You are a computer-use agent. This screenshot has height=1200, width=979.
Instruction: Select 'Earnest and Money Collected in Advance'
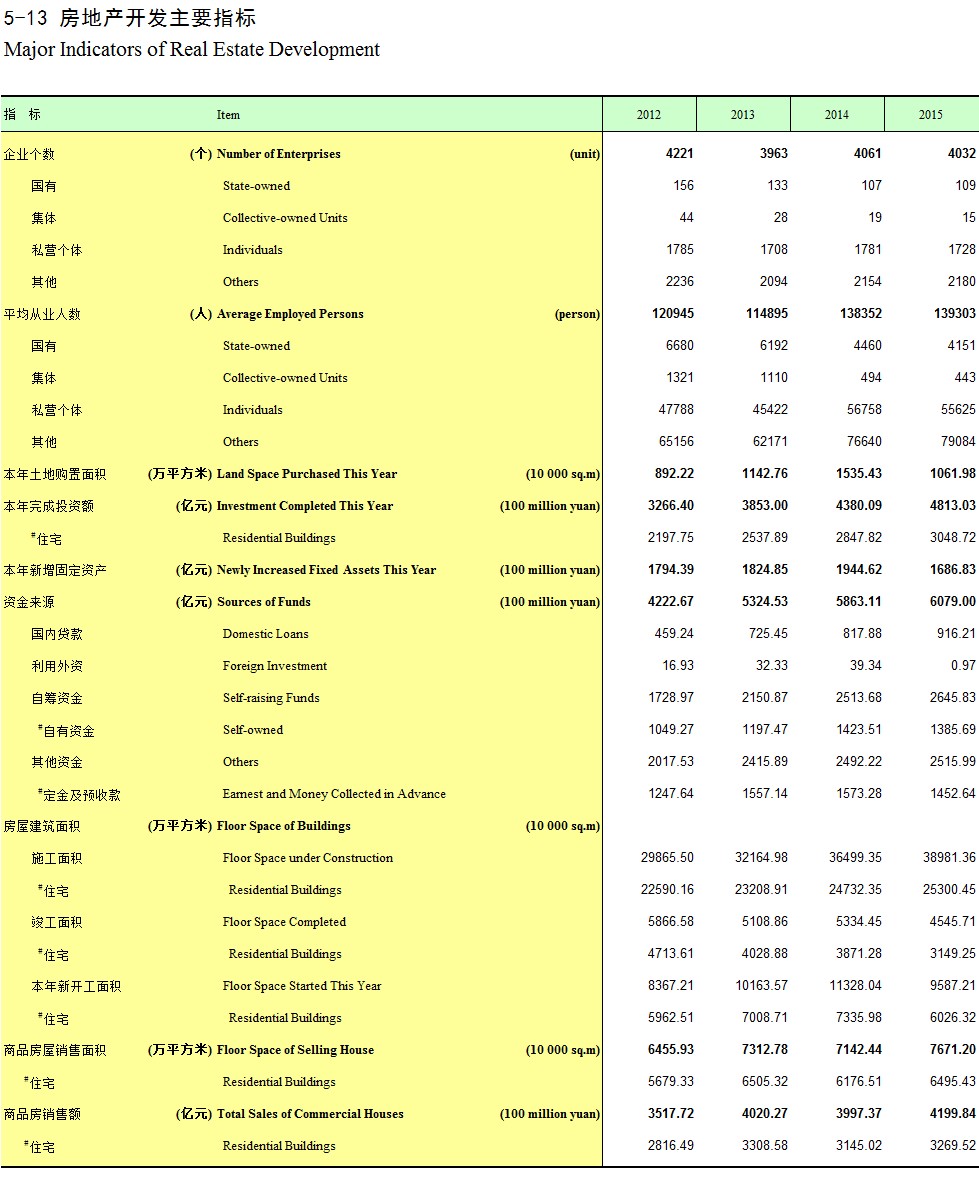[334, 794]
